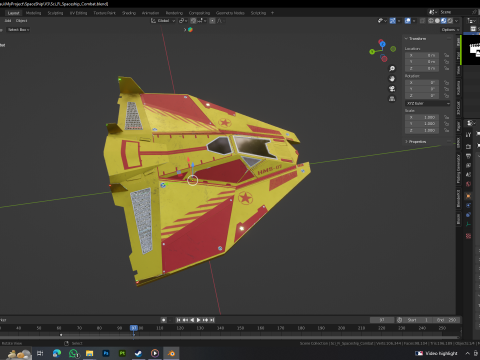The width and height of the screenshot is (480, 360).
Task: Switch perspective/orthographic grid icon
Action: pyautogui.click(x=392, y=99)
